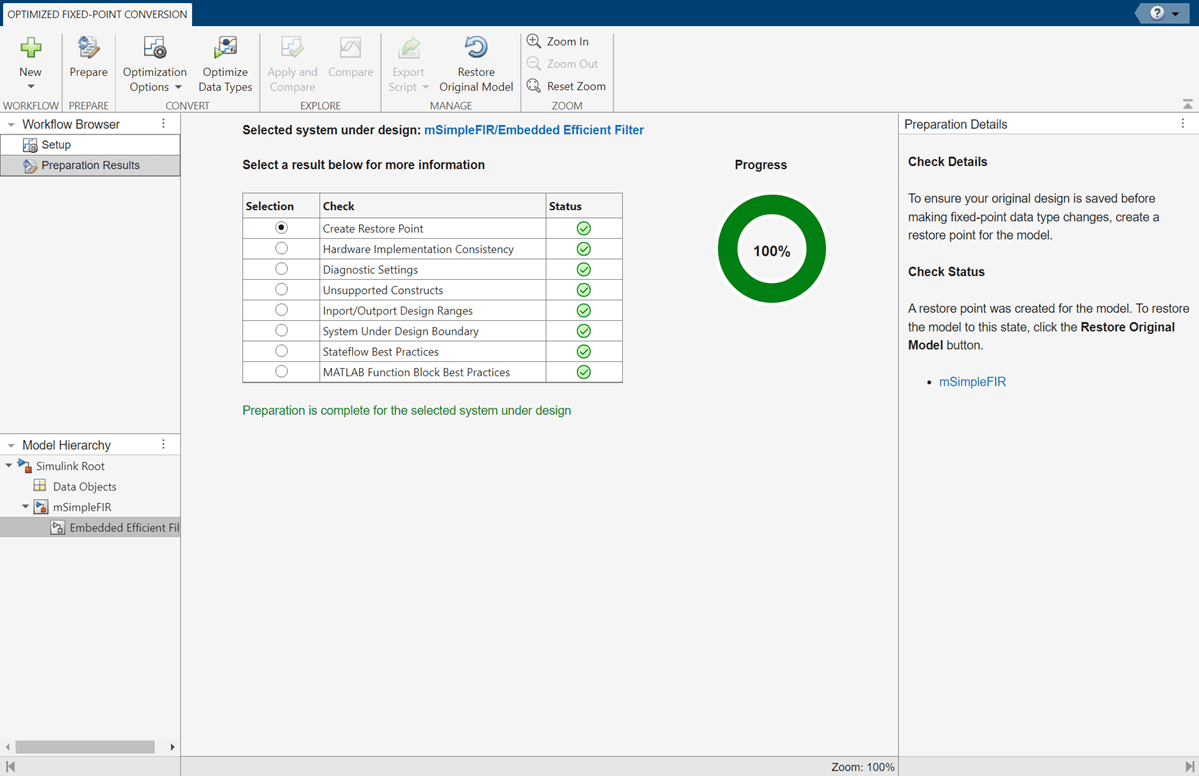Click the Reset Zoom icon

534,86
